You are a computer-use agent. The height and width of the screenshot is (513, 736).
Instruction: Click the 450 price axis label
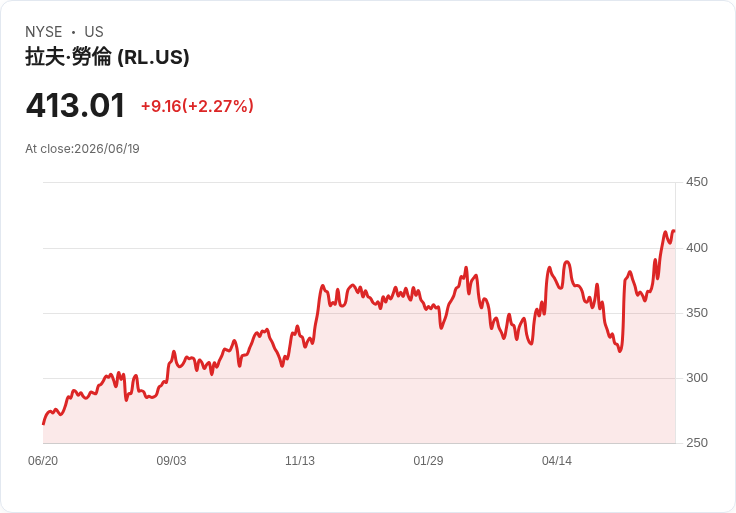[697, 182]
